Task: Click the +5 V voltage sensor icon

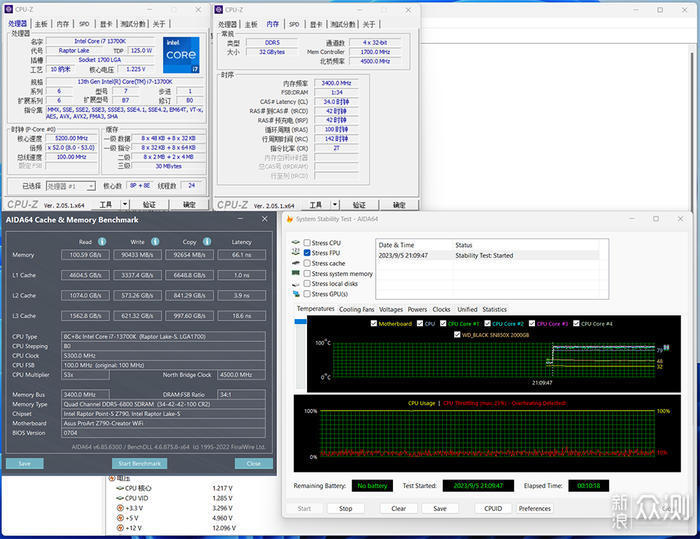Action: coord(121,518)
